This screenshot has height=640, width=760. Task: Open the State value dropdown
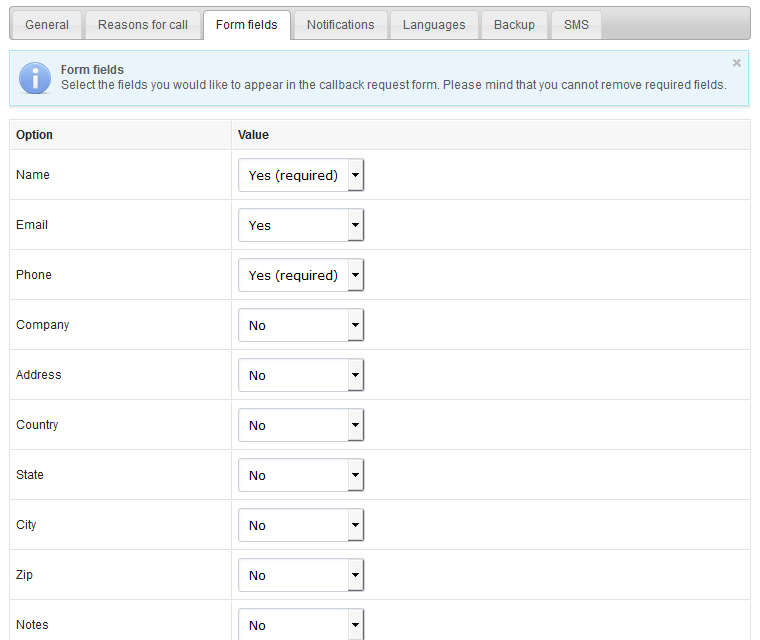tap(301, 475)
